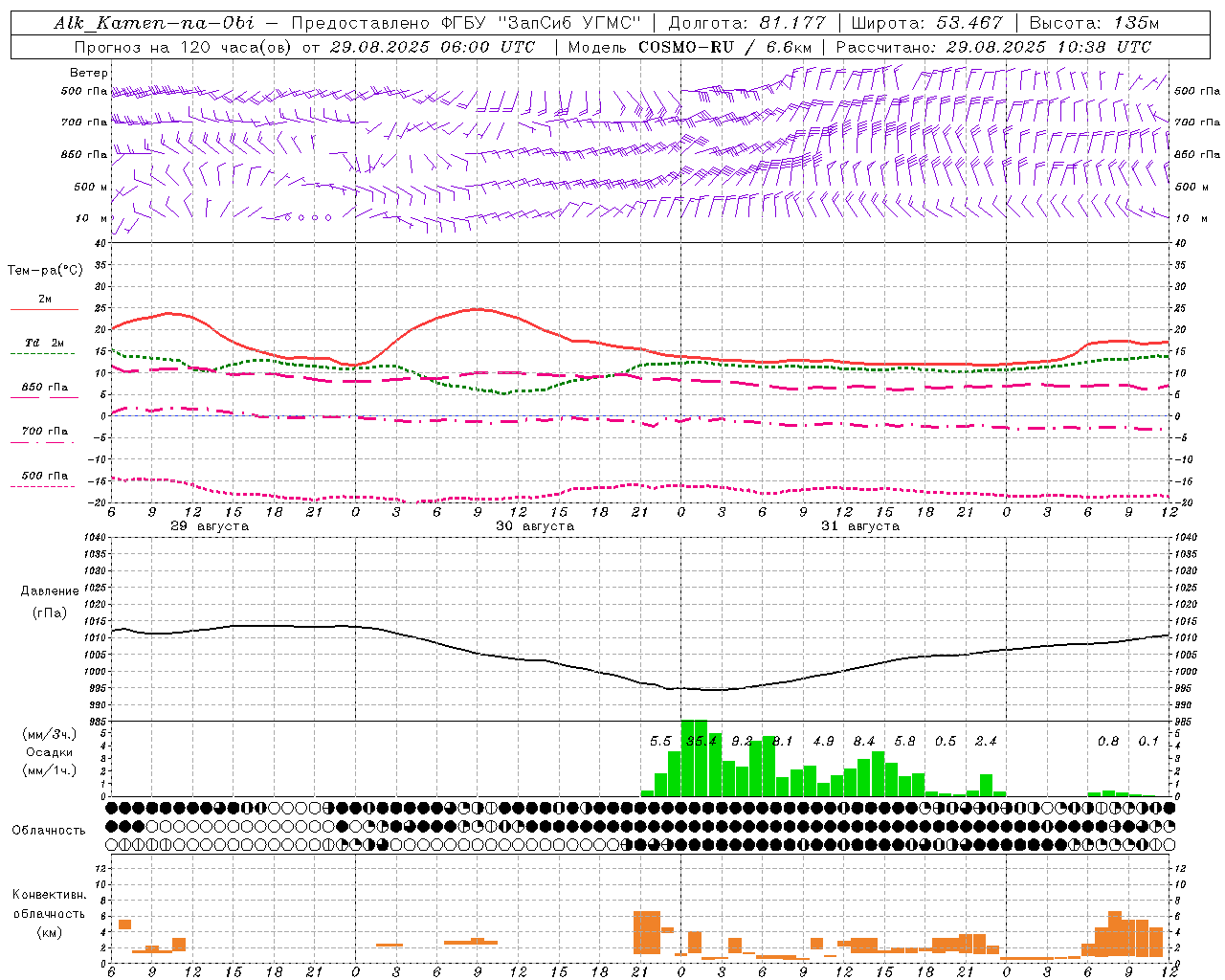The height and width of the screenshot is (980, 1225).
Task: Click the 5.8 precipitation total value
Action: [x=904, y=742]
